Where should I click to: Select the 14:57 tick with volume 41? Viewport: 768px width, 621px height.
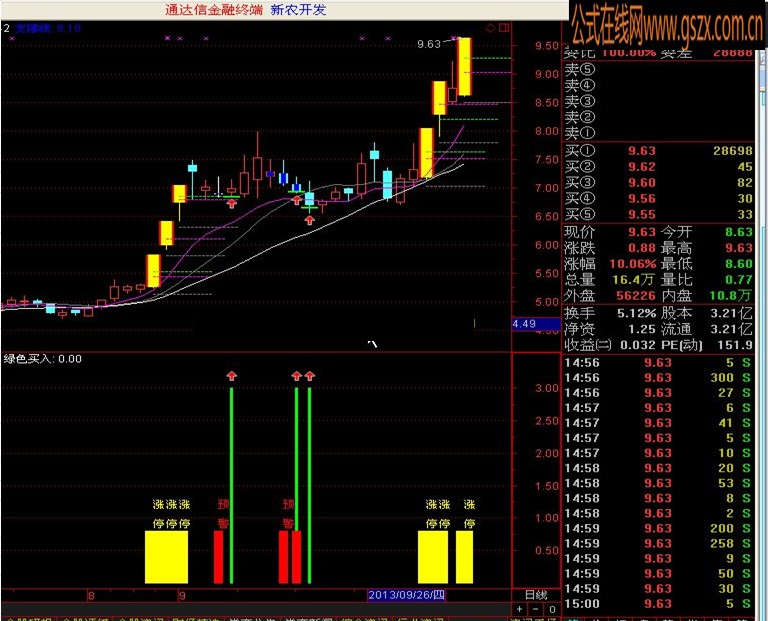658,423
